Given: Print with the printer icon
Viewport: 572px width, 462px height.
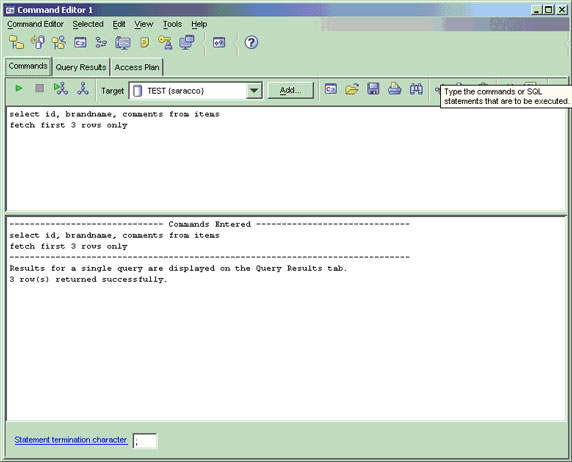Looking at the screenshot, I should [394, 89].
